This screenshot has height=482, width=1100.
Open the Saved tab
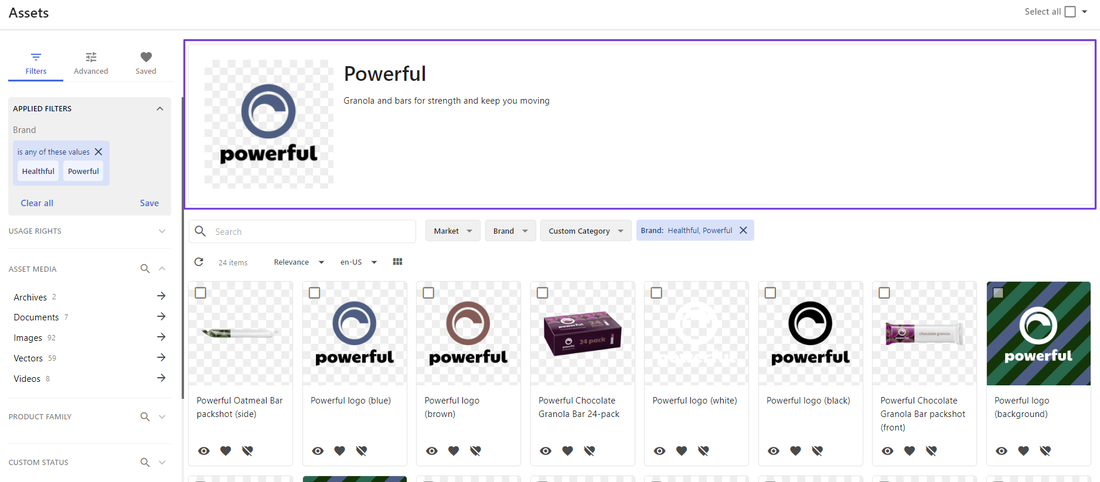[145, 63]
